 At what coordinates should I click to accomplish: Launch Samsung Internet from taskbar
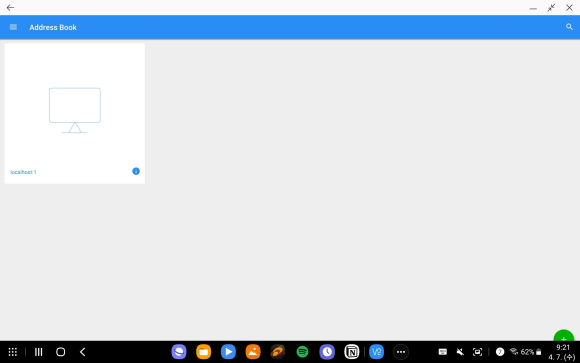179,352
